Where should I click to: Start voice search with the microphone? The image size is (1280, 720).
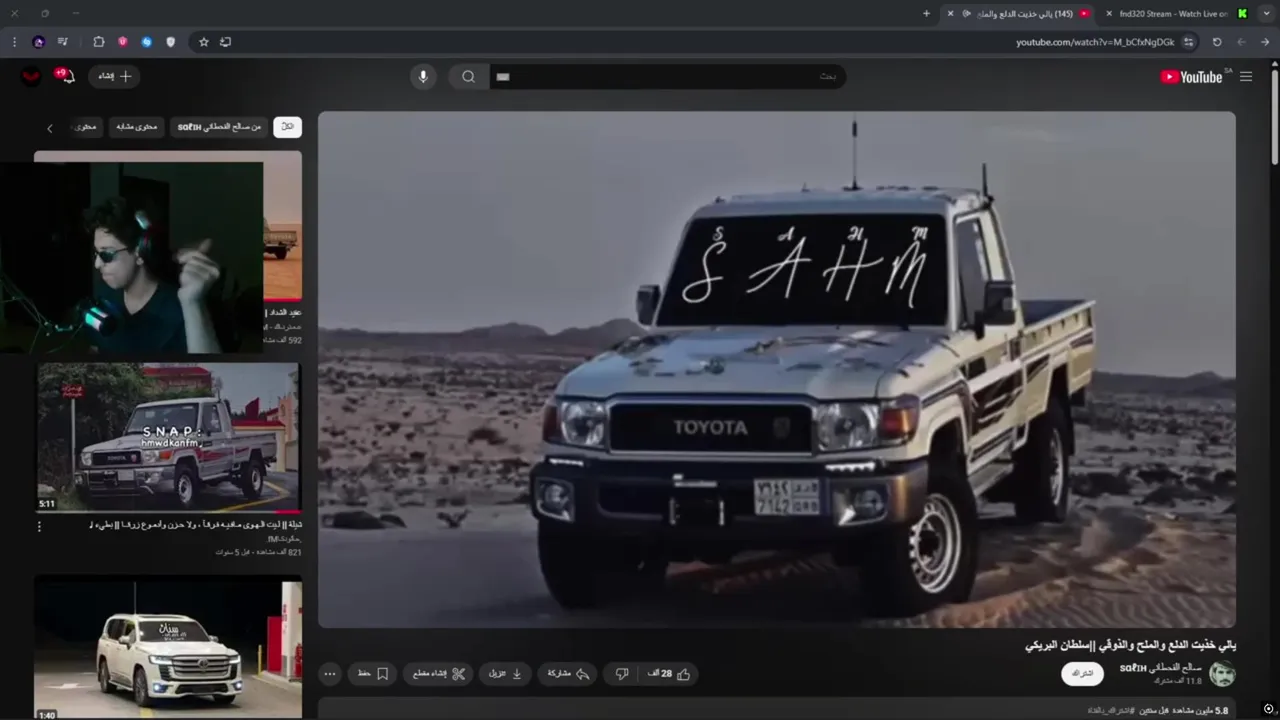pos(423,77)
